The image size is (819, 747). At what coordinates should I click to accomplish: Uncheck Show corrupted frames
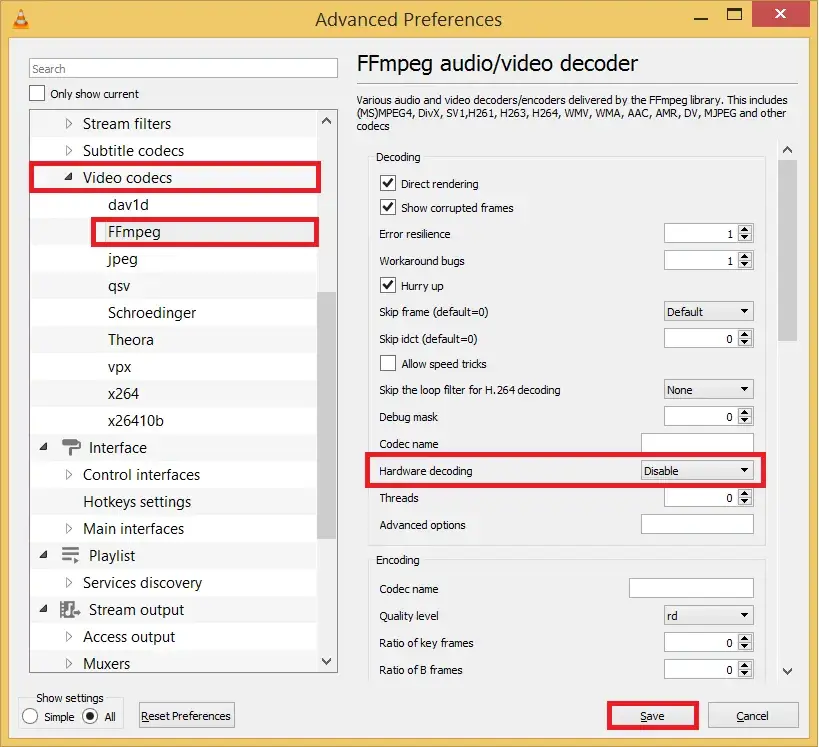[388, 208]
